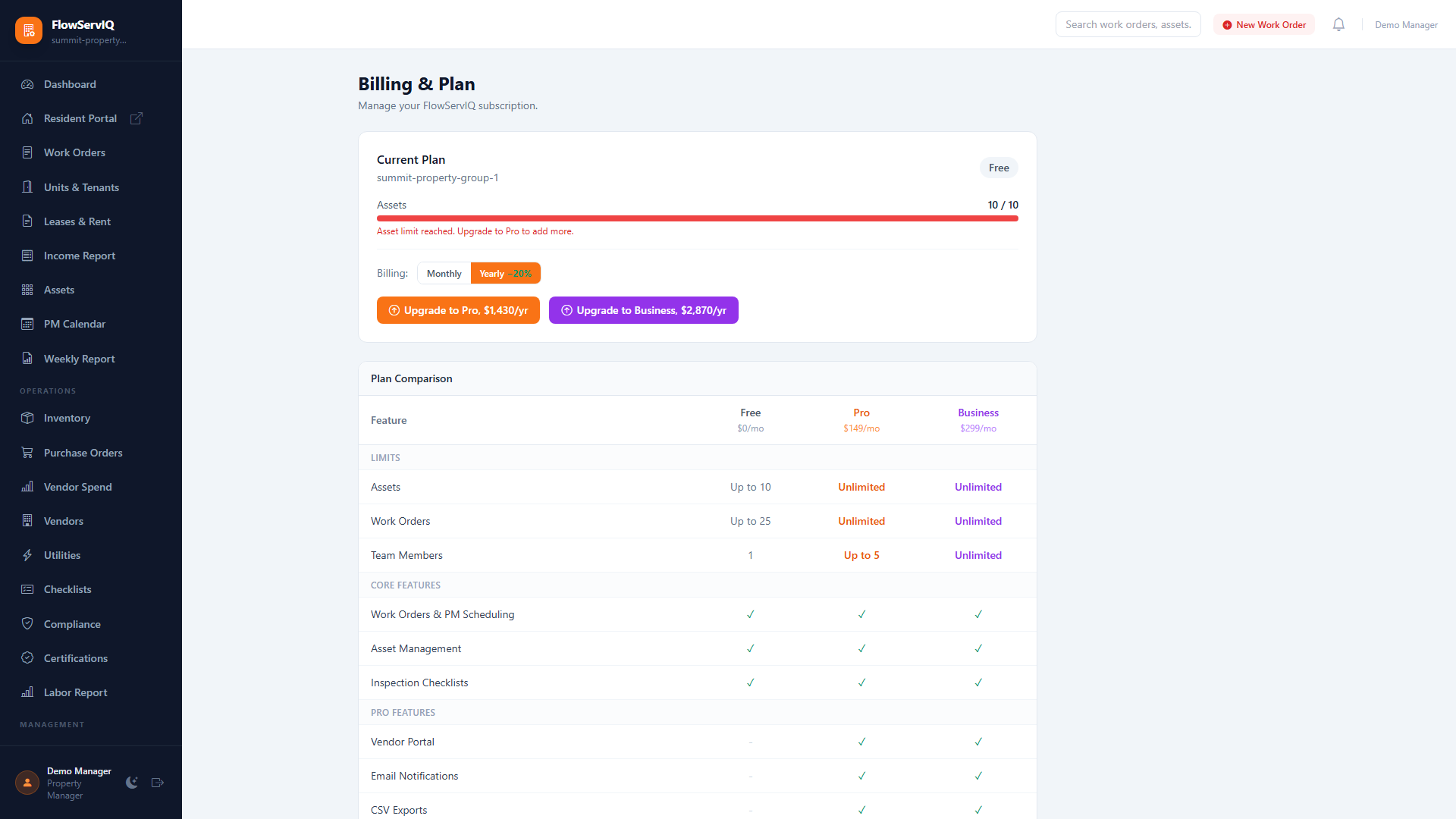1456x819 pixels.
Task: Click the Weekly Report icon
Action: tap(27, 358)
